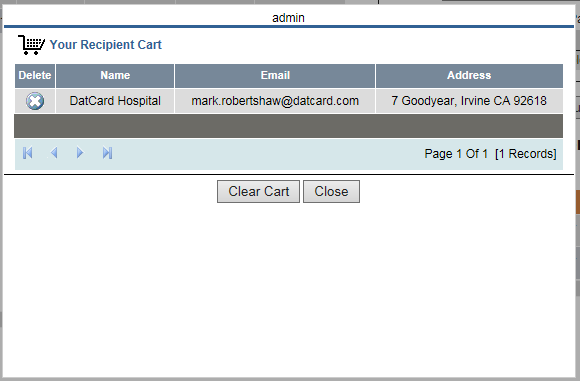This screenshot has height=381, width=580.
Task: Click the dark gray table footer bar
Action: [289, 126]
